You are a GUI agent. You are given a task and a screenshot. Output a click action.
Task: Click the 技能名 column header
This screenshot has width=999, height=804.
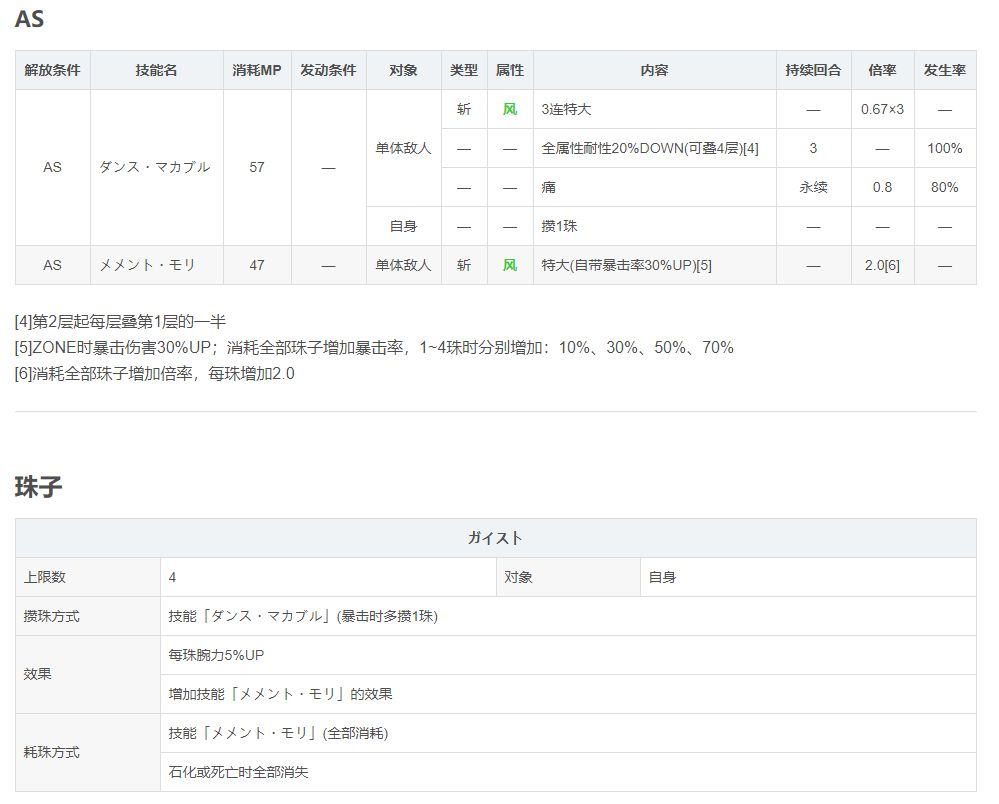tap(156, 71)
